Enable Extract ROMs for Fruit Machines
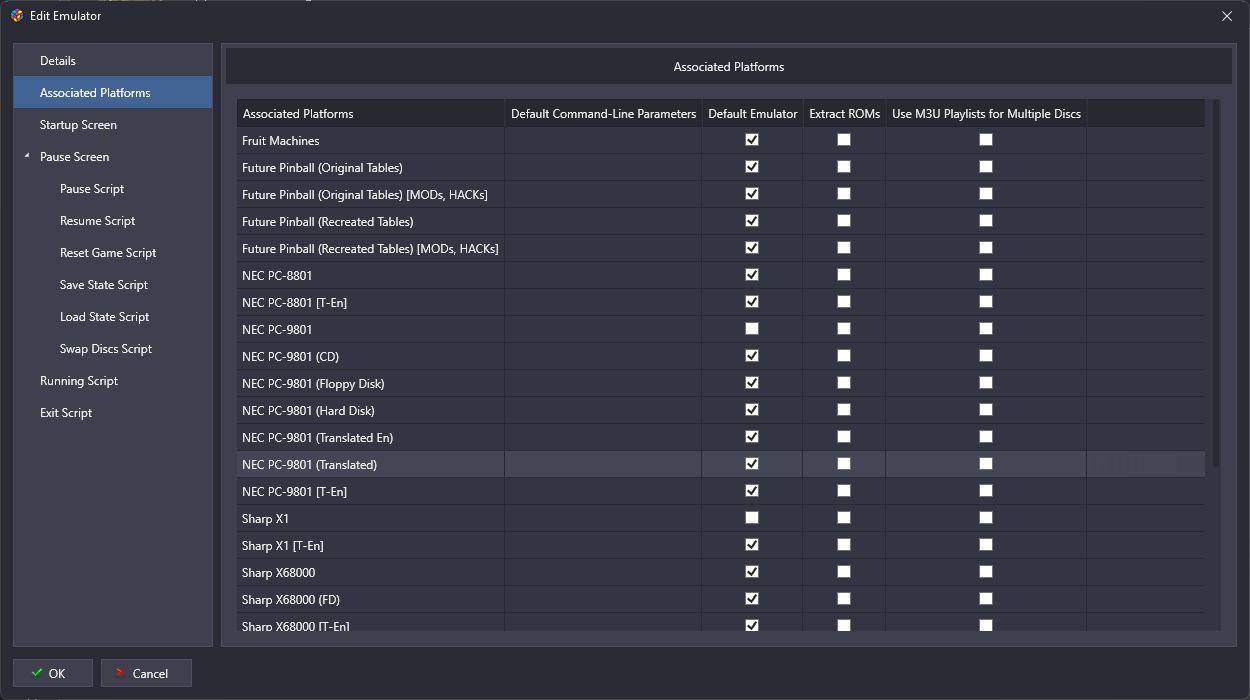 coord(844,140)
